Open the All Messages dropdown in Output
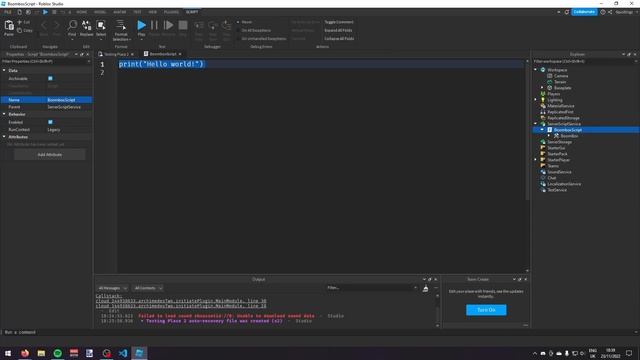 (112, 288)
